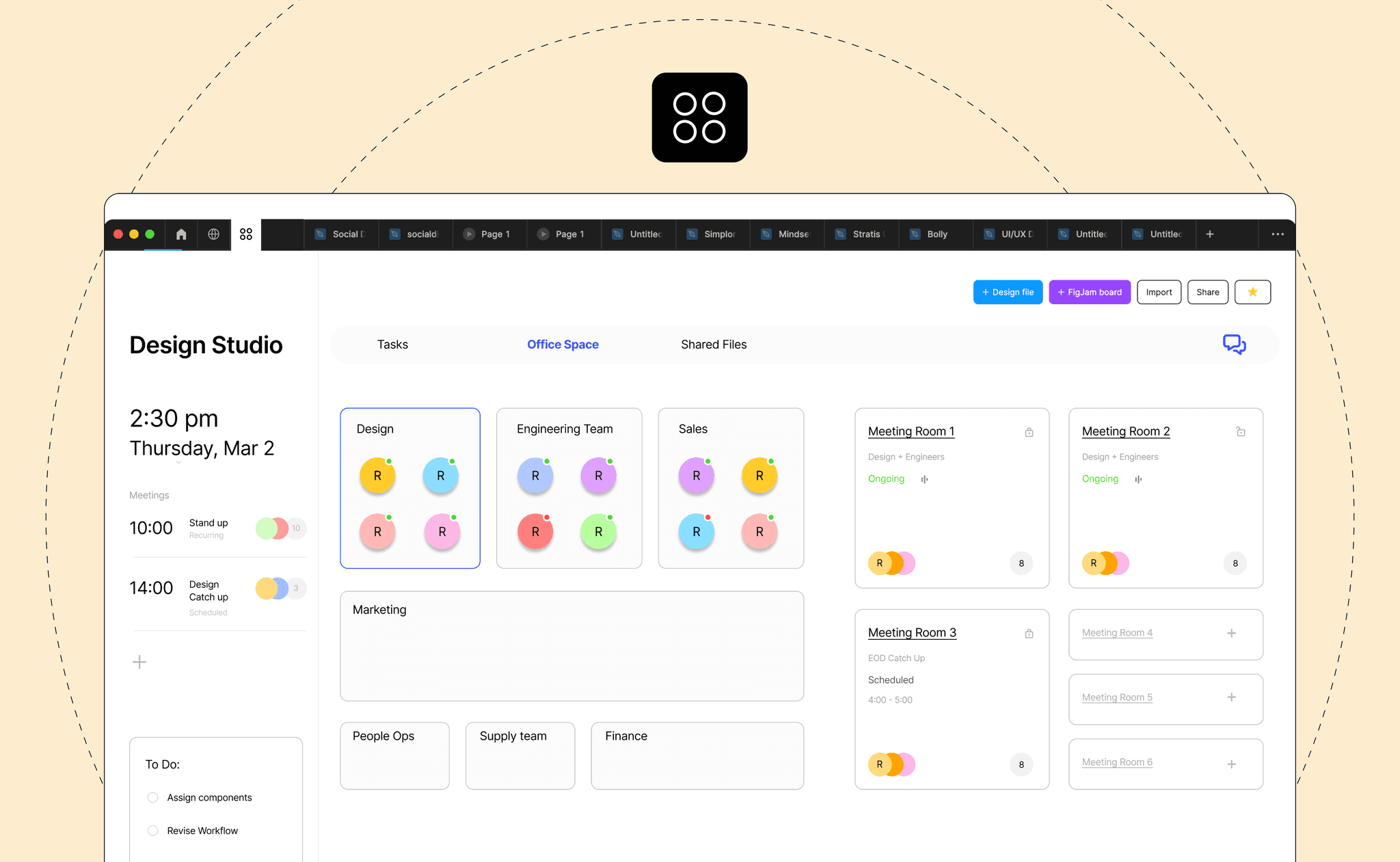Expand Meeting Room 4 with plus
1400x862 pixels.
(1231, 634)
